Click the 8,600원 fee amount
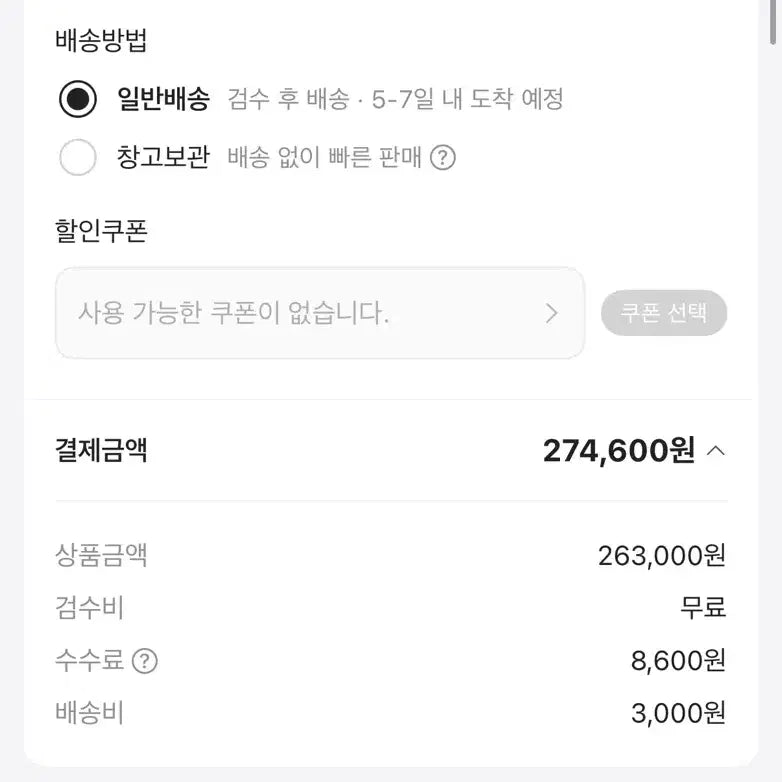 (678, 660)
